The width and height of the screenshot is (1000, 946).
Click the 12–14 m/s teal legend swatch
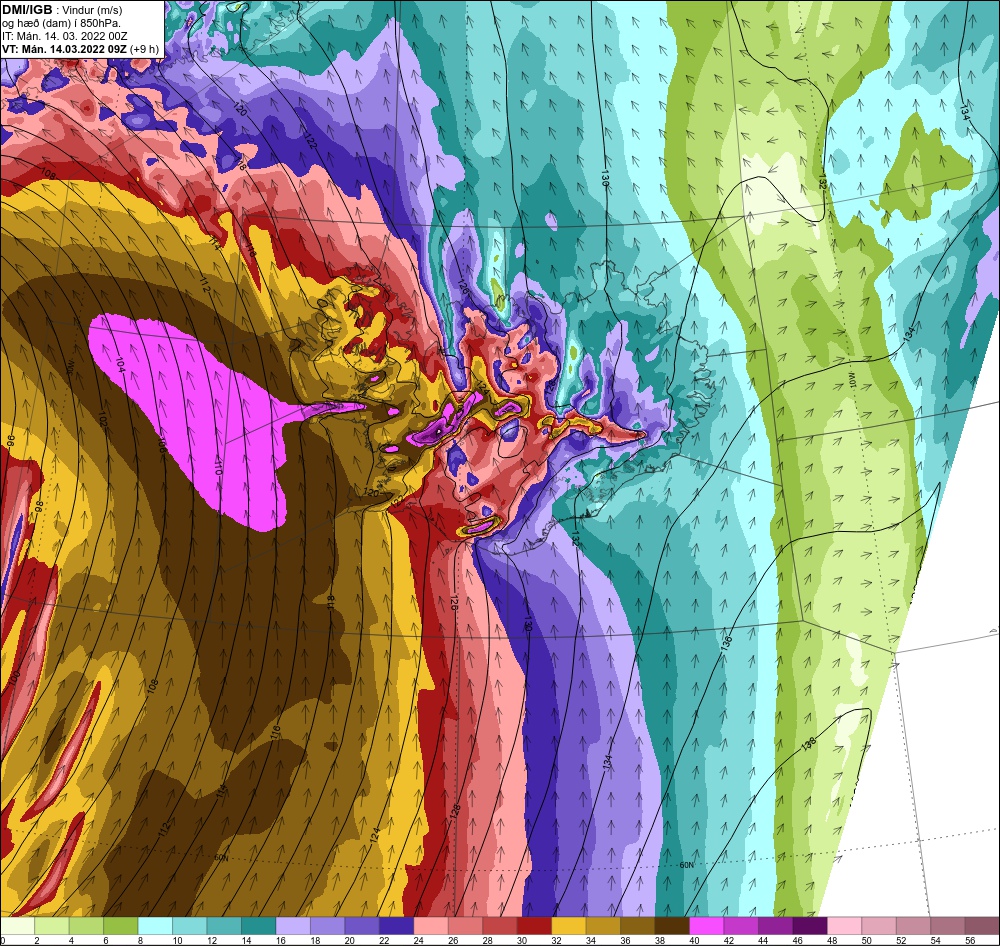click(224, 926)
